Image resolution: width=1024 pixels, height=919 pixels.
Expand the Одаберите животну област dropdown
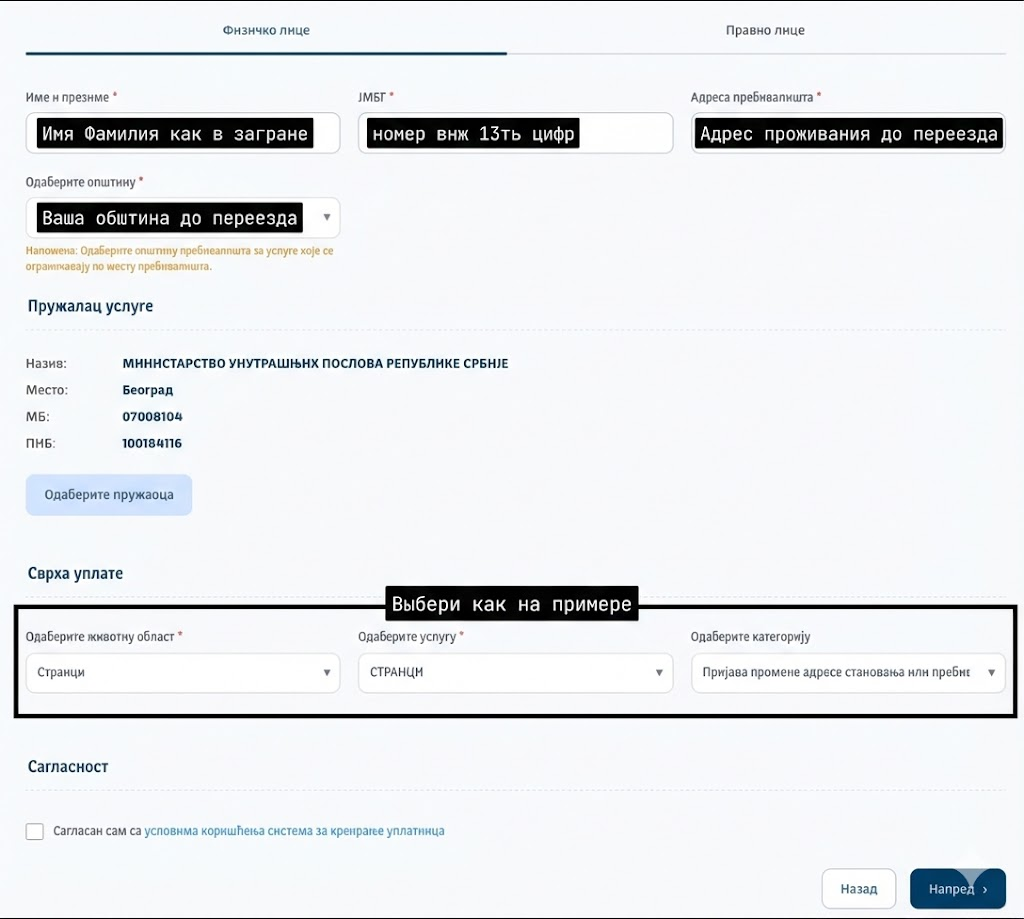pos(183,673)
